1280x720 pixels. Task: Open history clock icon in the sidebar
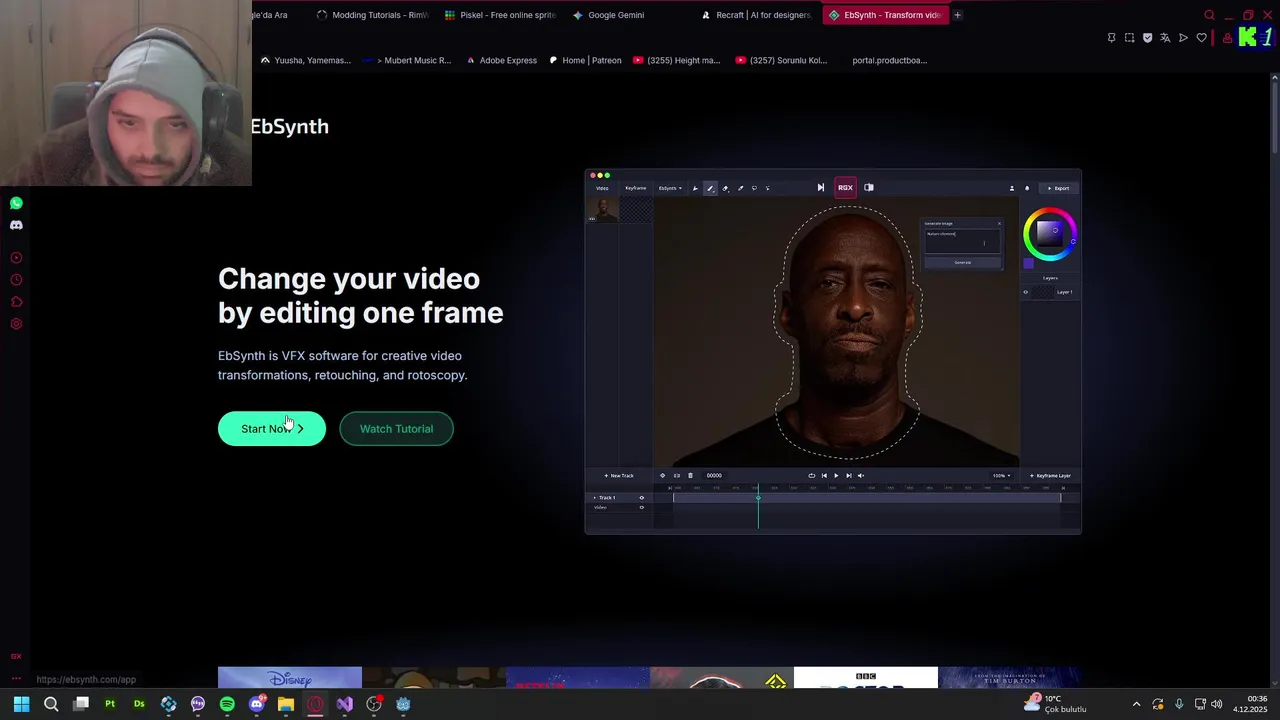click(16, 280)
